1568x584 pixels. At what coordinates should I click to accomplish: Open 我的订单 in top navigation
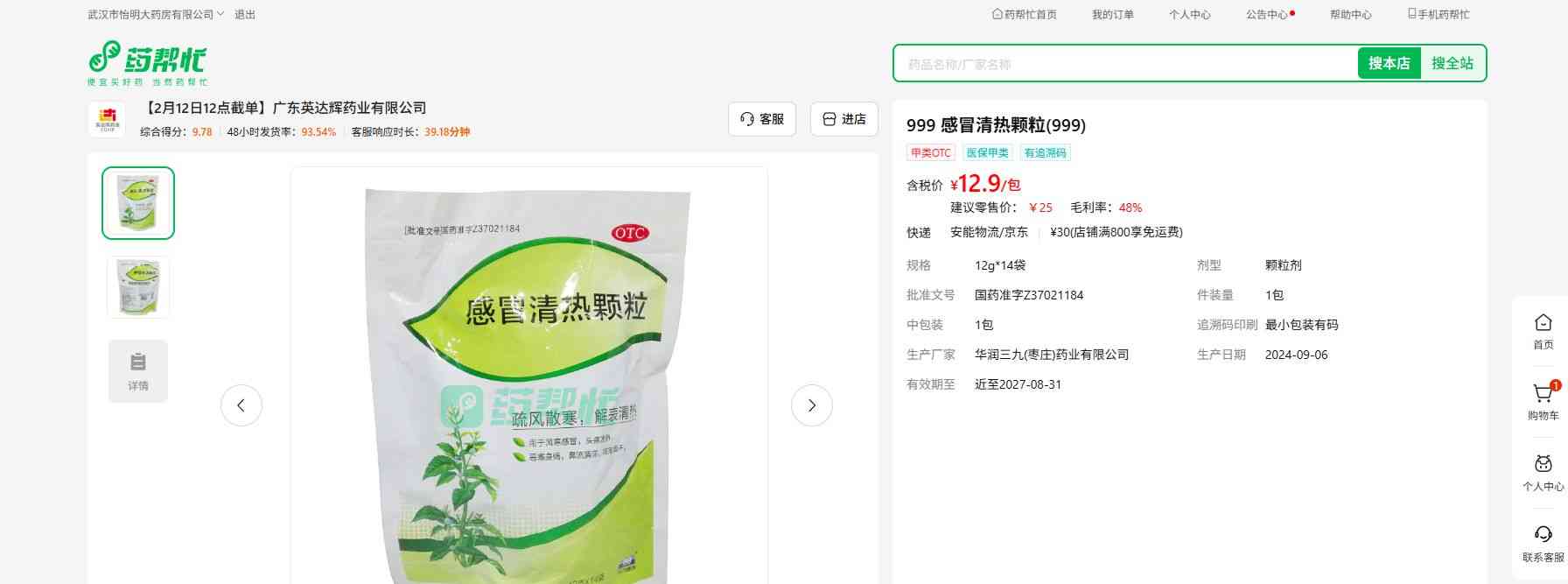pyautogui.click(x=1112, y=15)
